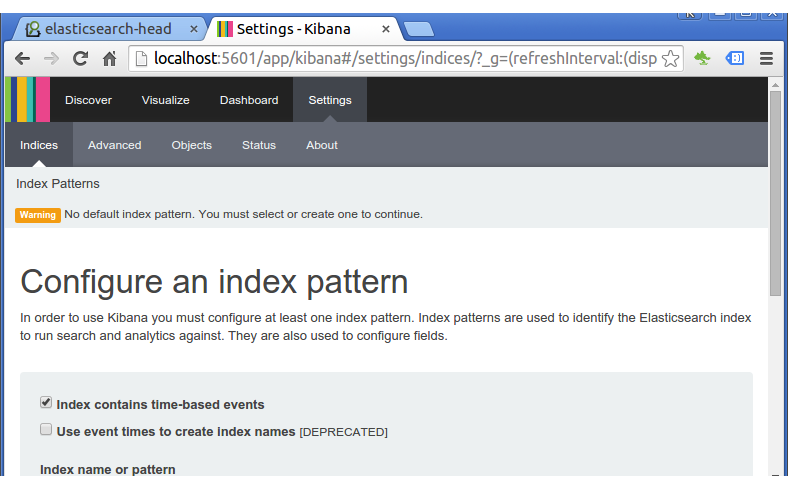Reload the page with refresh icon
This screenshot has width=788, height=489.
pyautogui.click(x=80, y=59)
